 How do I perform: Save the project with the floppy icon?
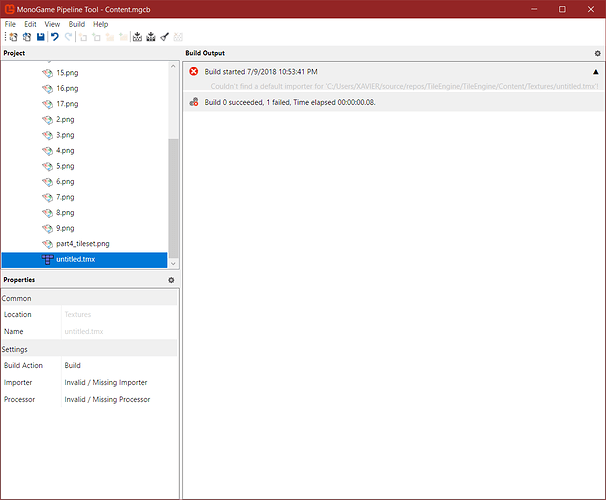pos(41,37)
